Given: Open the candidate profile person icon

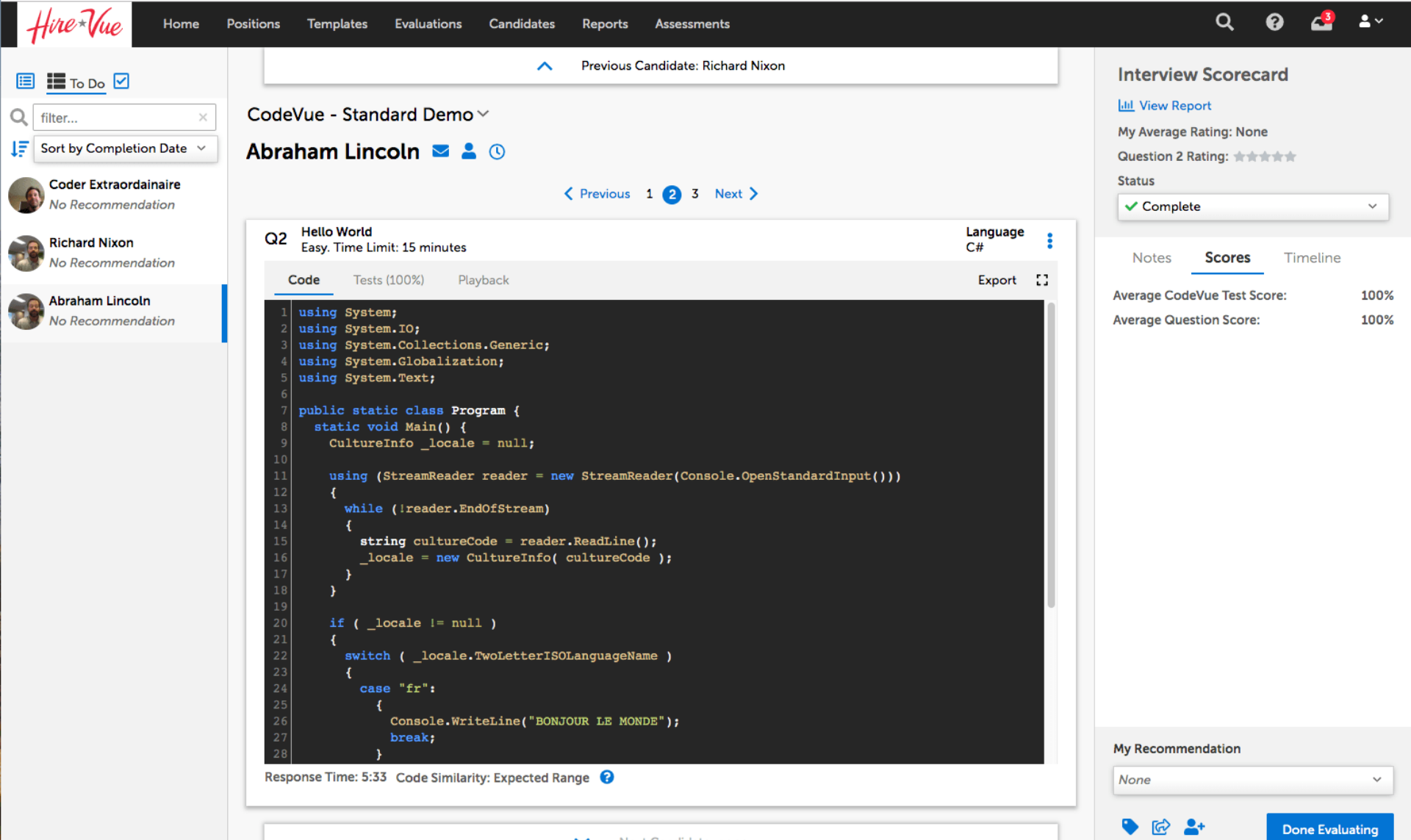Looking at the screenshot, I should pyautogui.click(x=468, y=151).
